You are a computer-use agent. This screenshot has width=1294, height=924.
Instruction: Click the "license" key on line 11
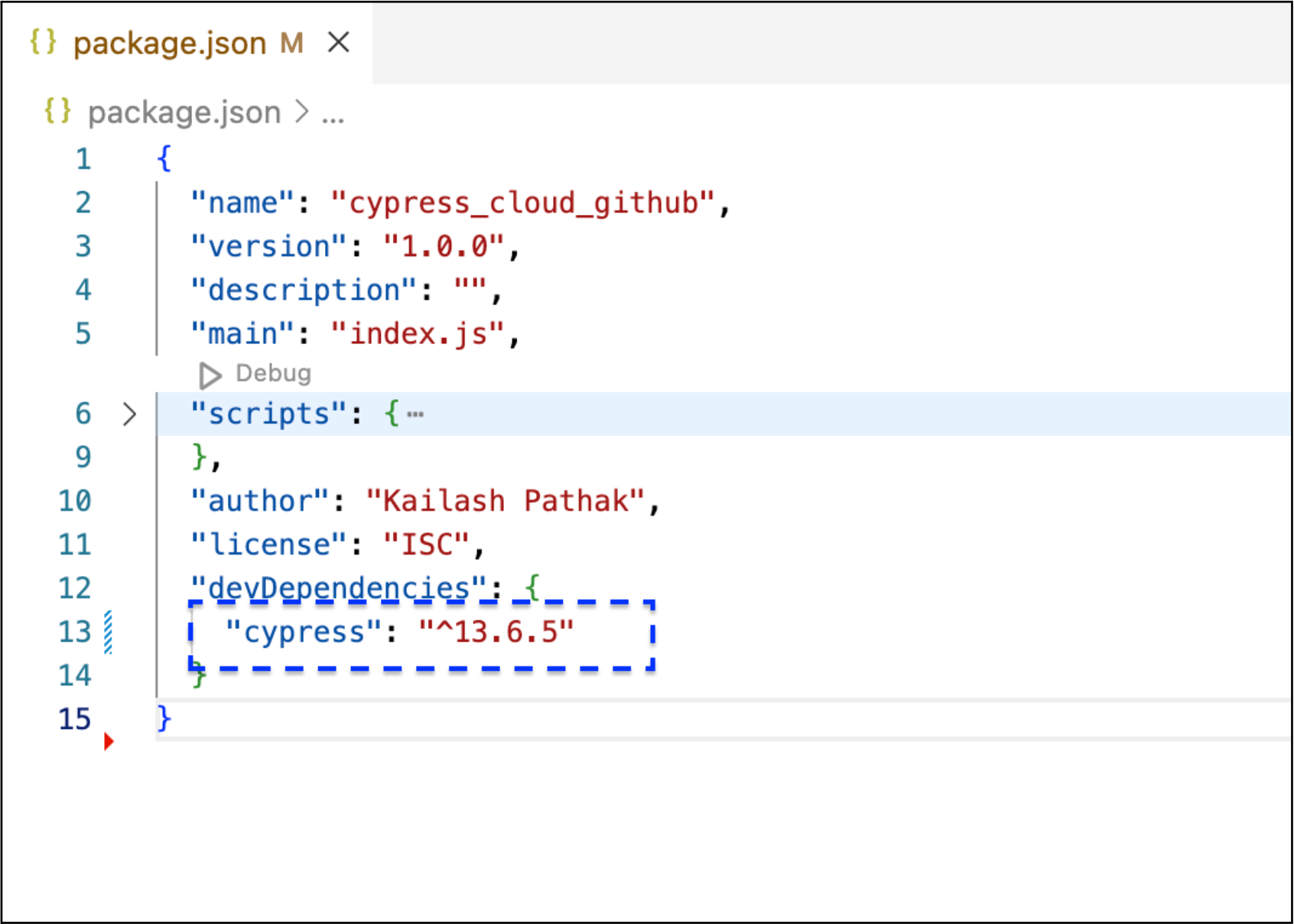pyautogui.click(x=268, y=545)
